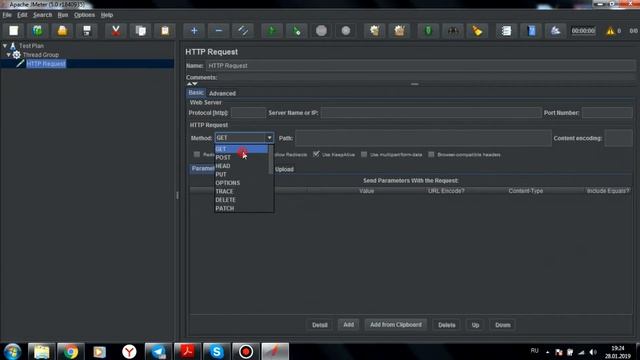Open the Edit menu
640x360 pixels.
tap(22, 15)
